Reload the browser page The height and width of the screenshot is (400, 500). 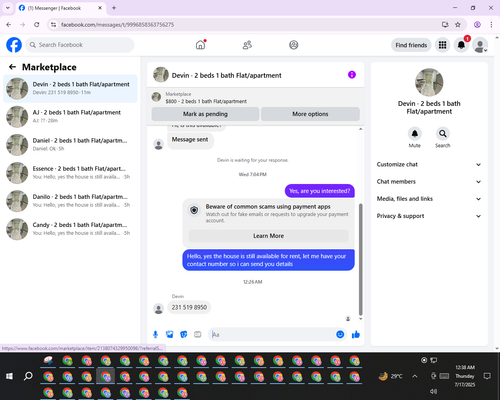[x=37, y=24]
